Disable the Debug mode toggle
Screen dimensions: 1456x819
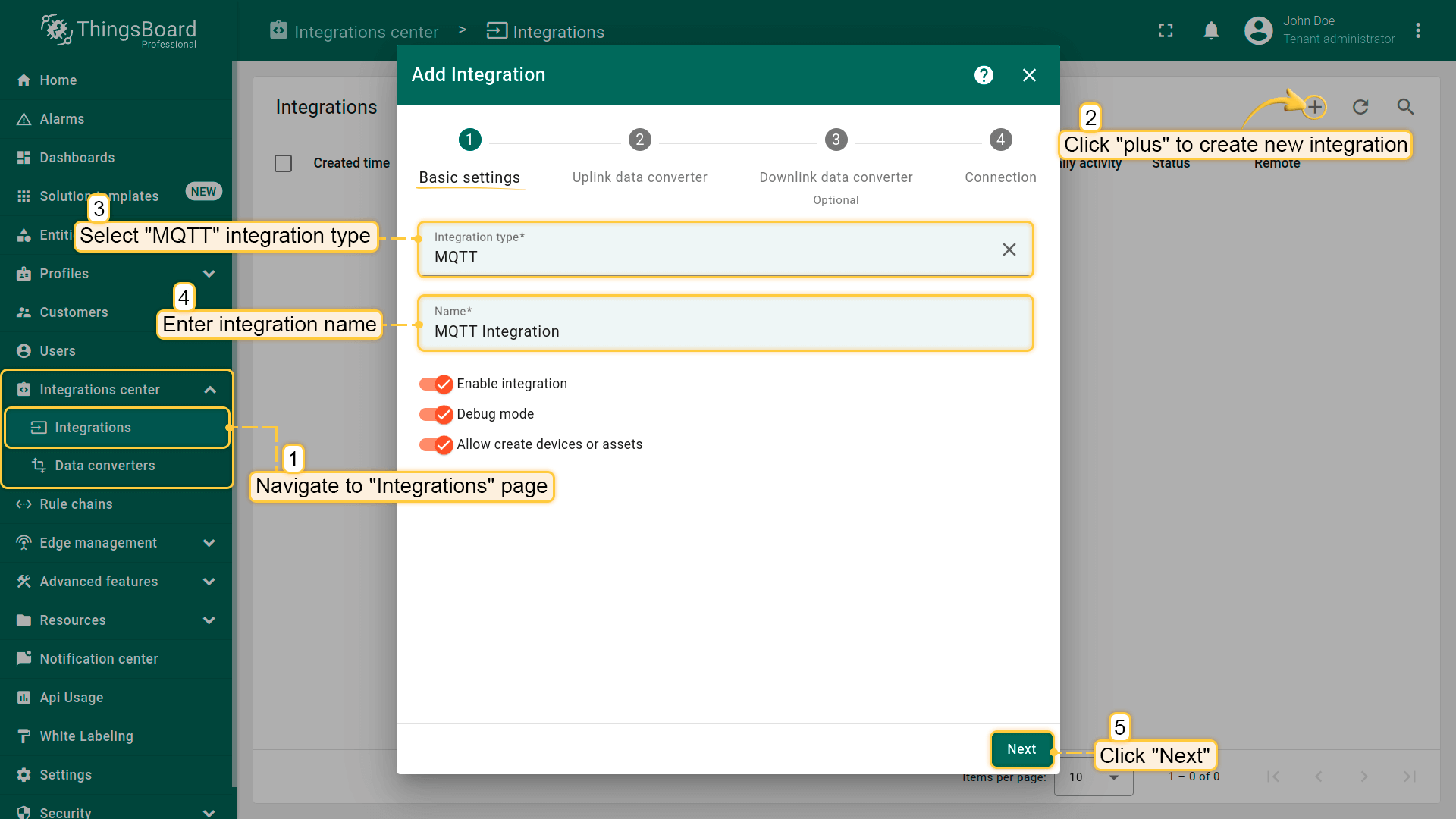[x=435, y=414]
